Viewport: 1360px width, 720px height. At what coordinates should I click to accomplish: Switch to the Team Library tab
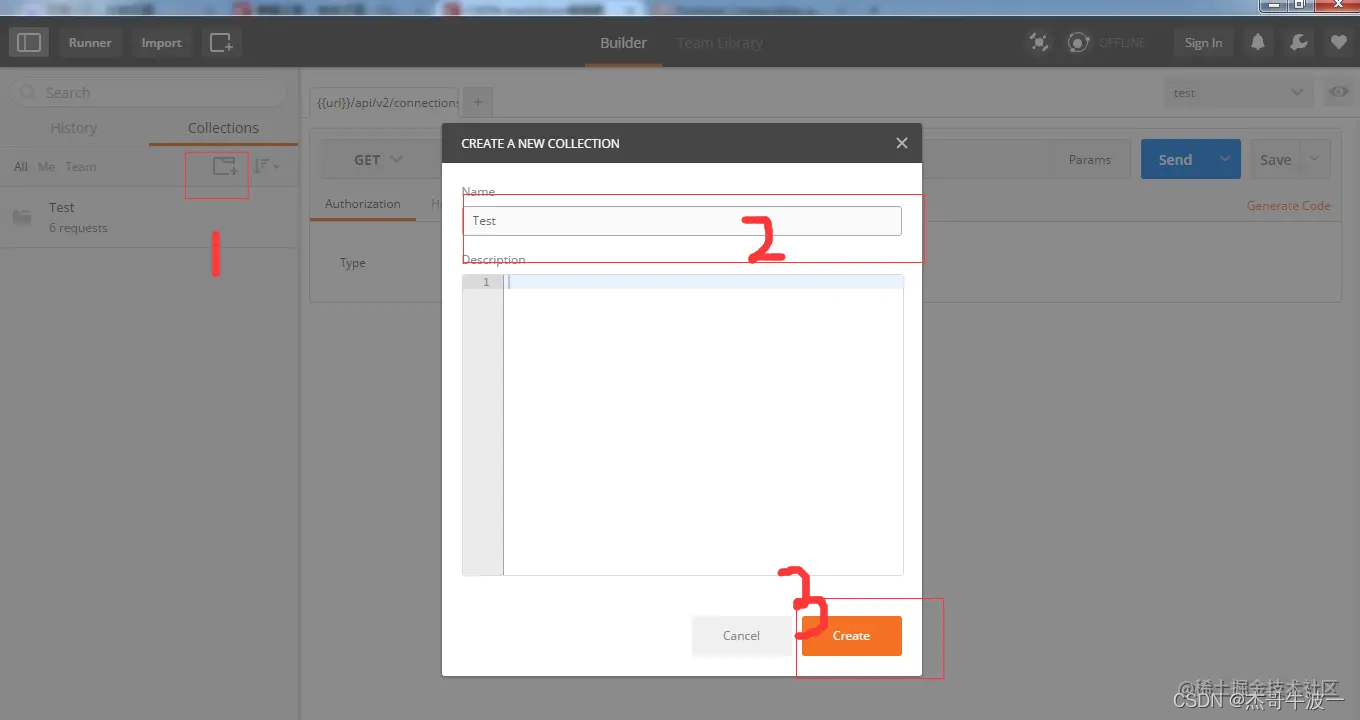[x=719, y=43]
